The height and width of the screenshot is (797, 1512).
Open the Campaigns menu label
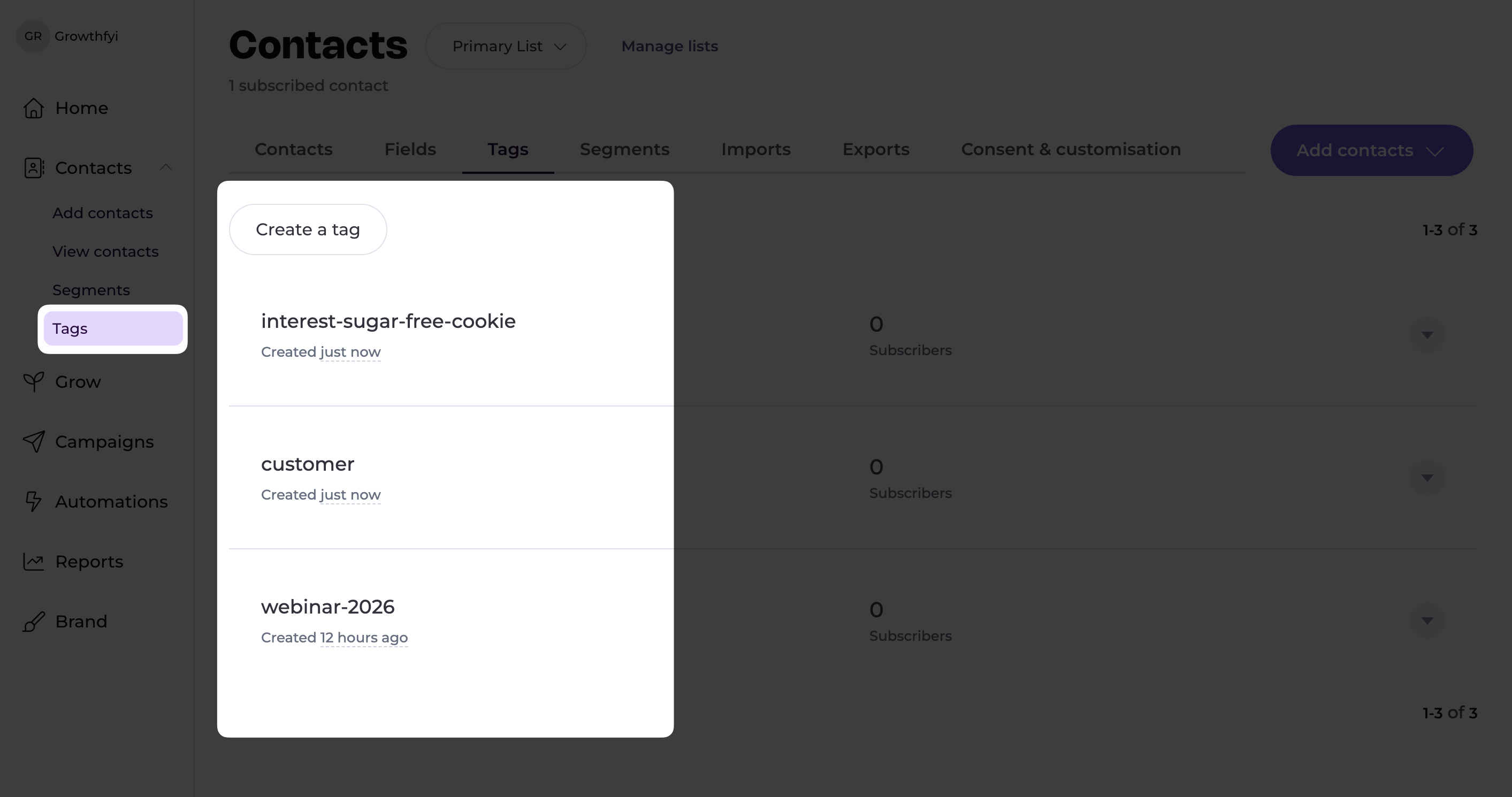104,442
